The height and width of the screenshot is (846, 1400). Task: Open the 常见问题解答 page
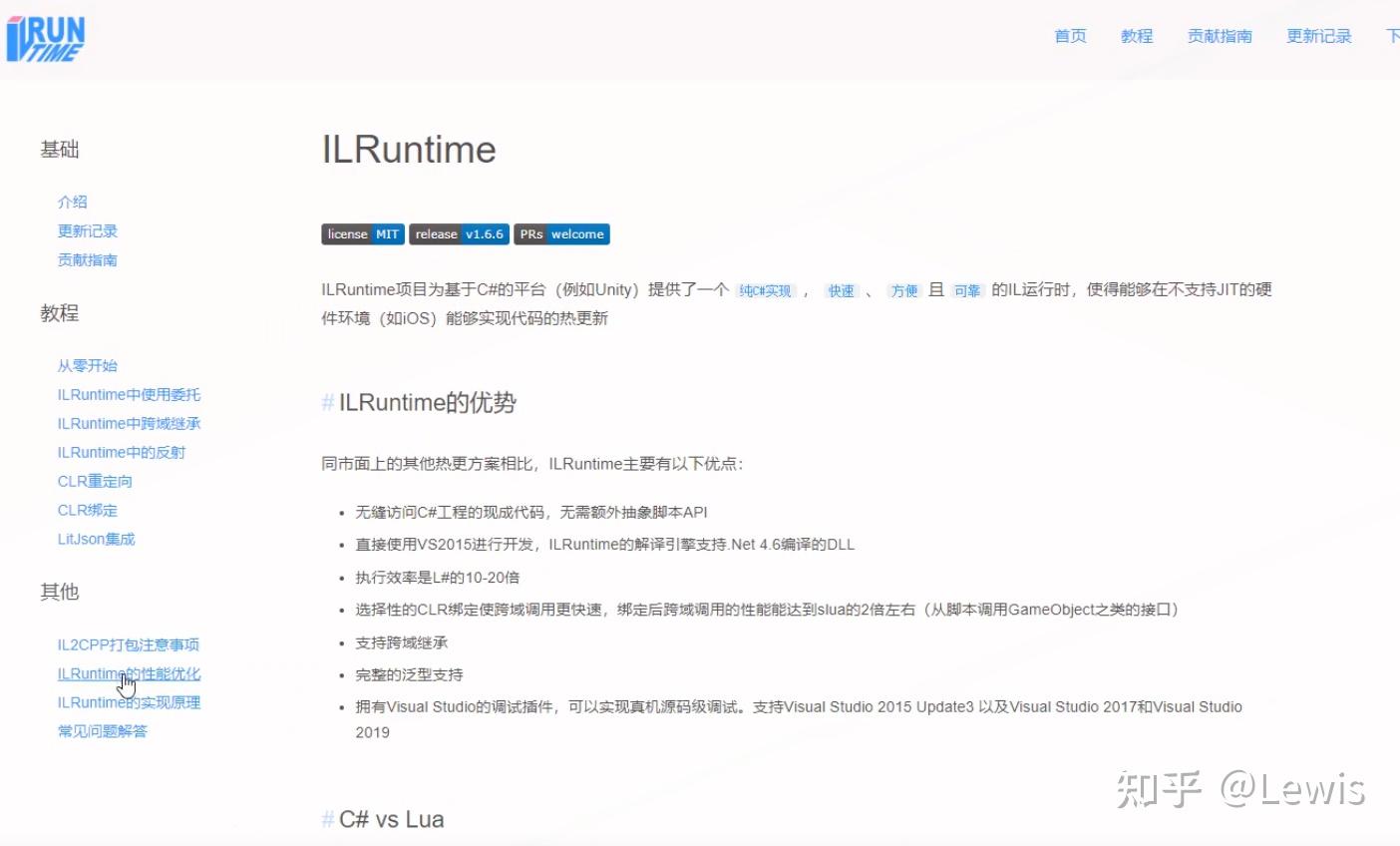click(102, 730)
